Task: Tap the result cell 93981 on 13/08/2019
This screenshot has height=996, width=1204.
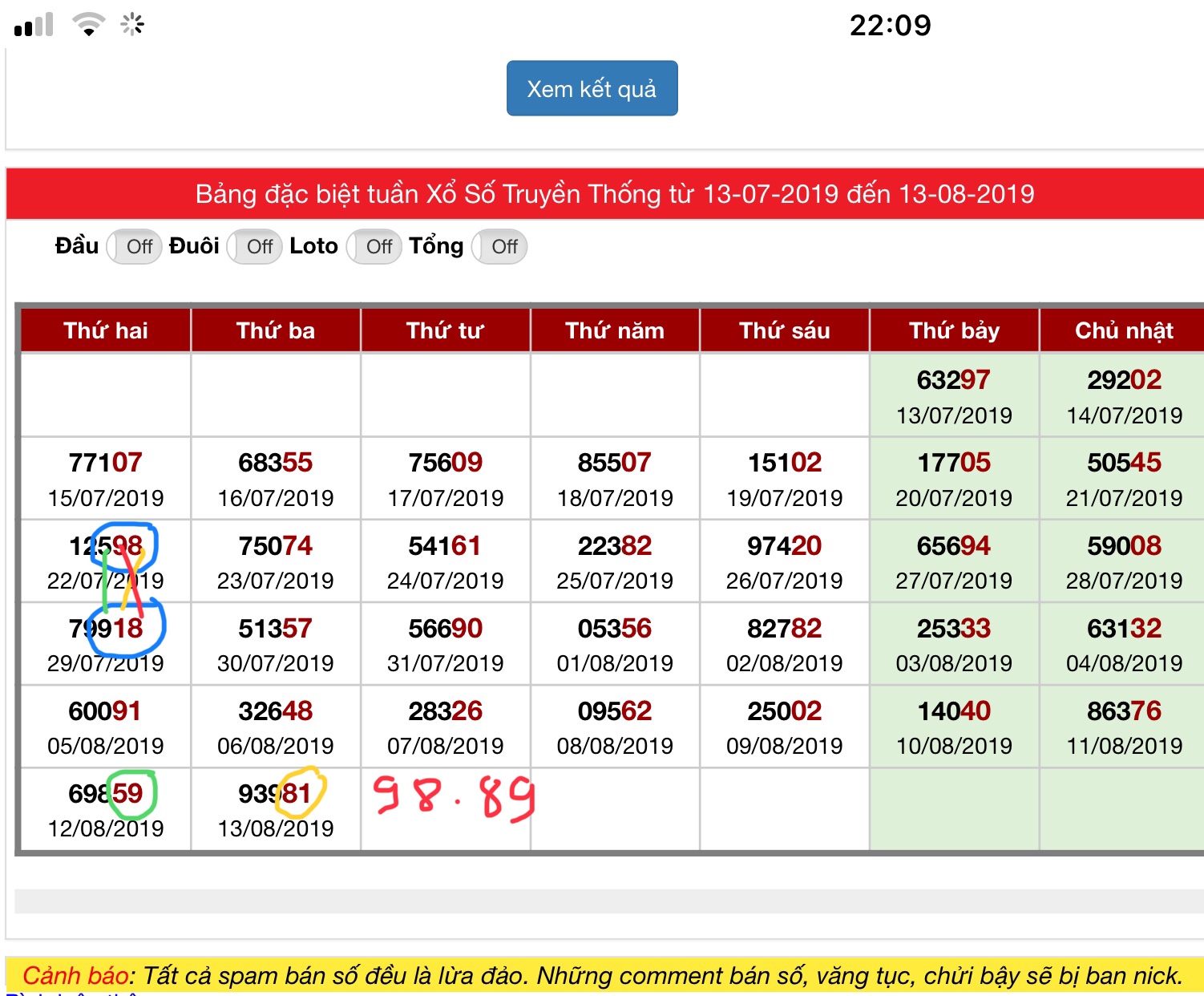Action: pyautogui.click(x=275, y=809)
